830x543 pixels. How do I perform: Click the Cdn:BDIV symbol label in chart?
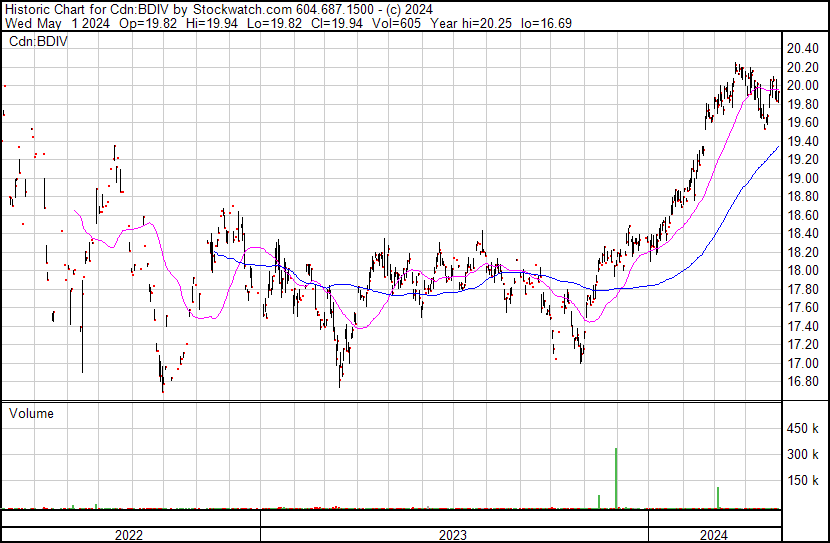click(x=36, y=42)
